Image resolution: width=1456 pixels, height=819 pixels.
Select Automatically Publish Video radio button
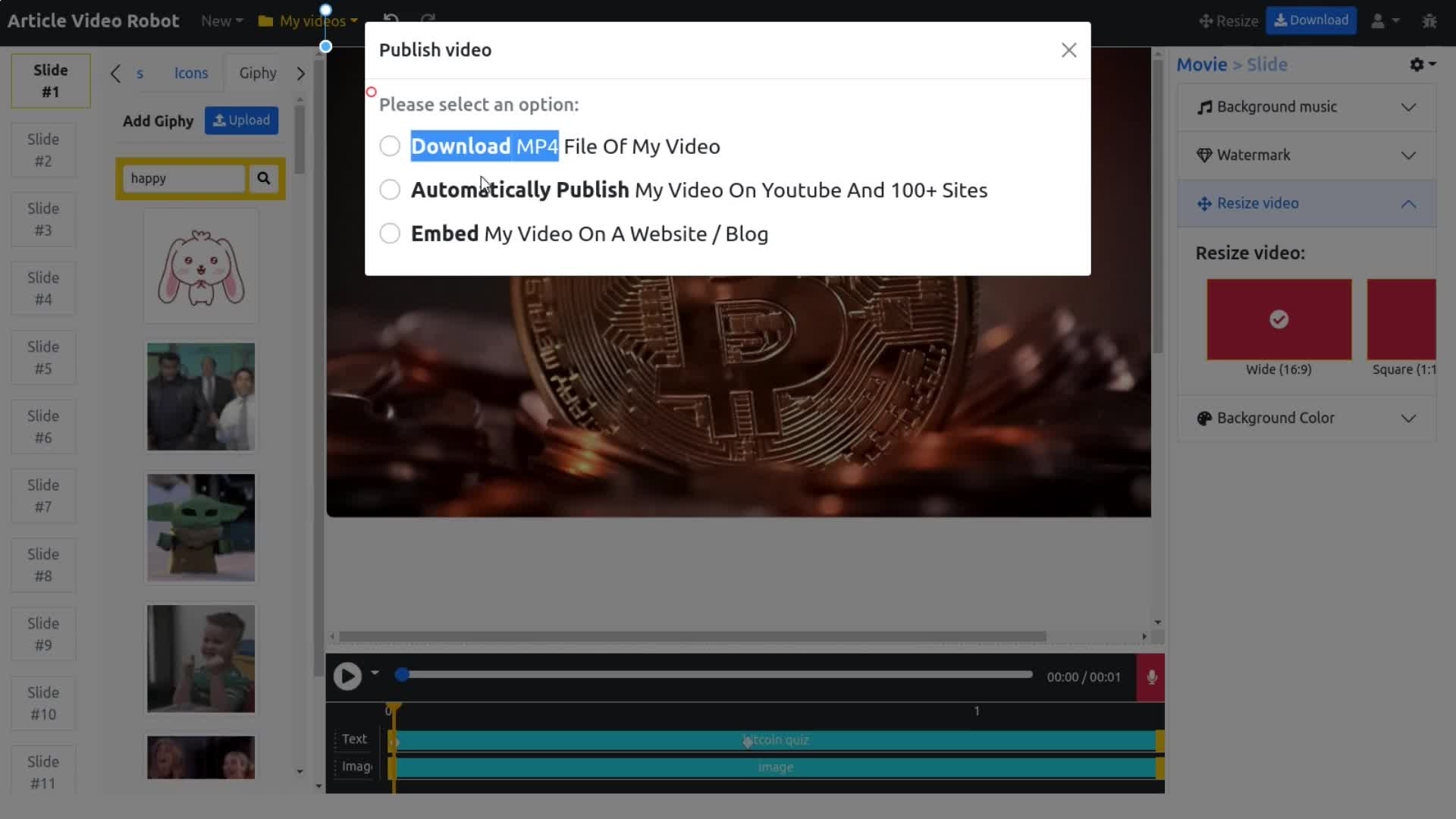(390, 190)
